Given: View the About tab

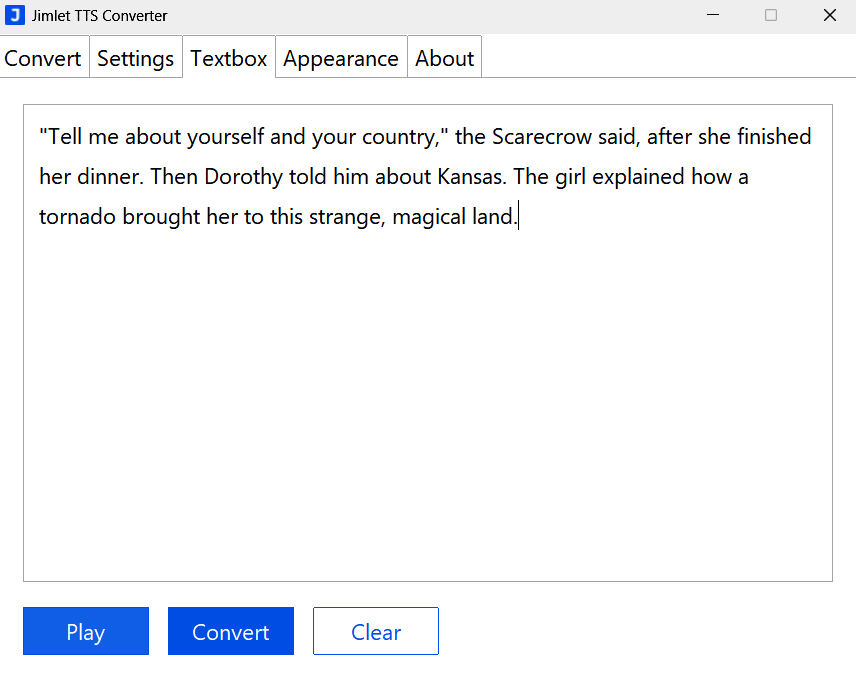Looking at the screenshot, I should pos(444,58).
